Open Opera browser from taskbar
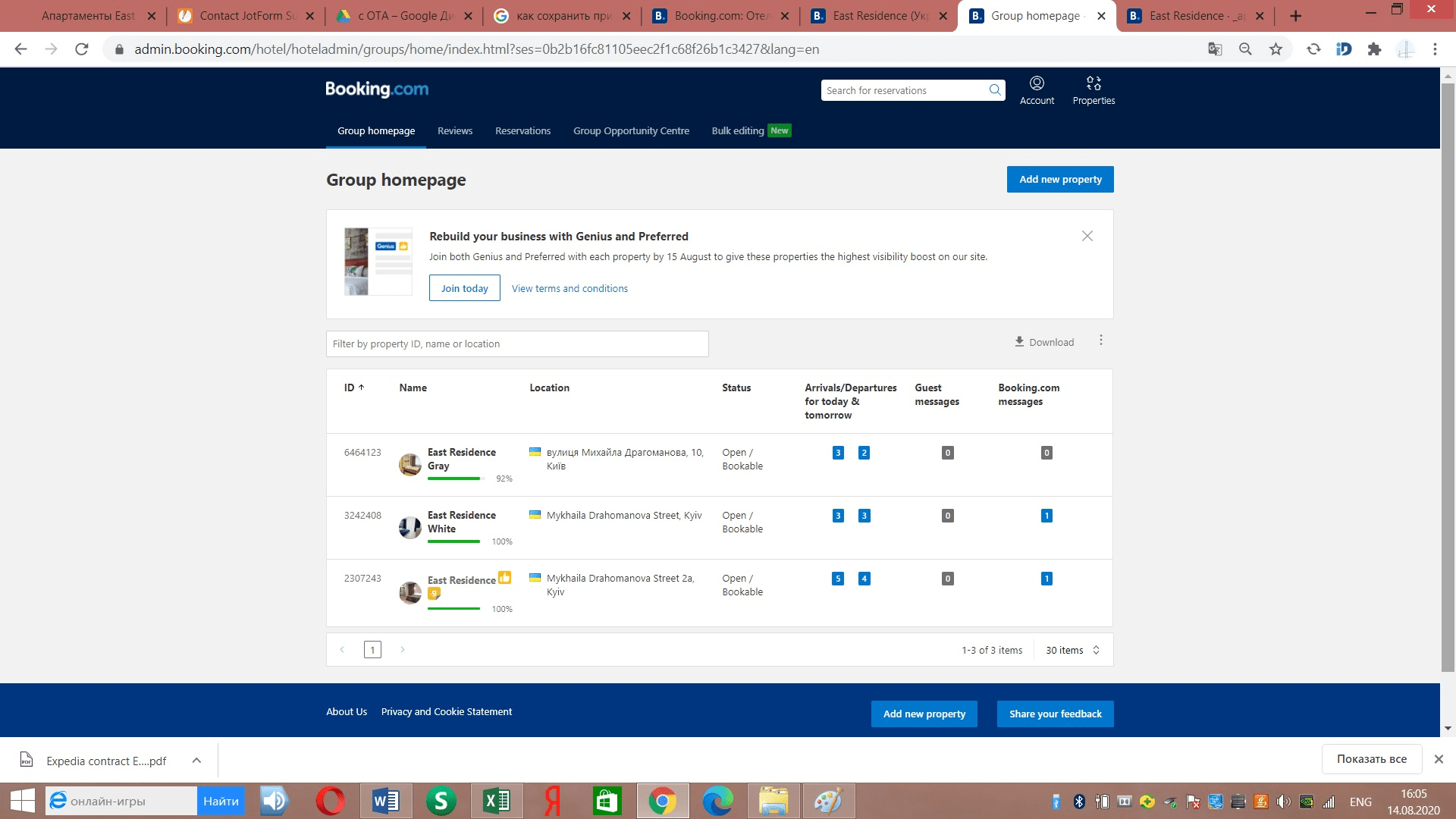The width and height of the screenshot is (1456, 819). pyautogui.click(x=331, y=801)
